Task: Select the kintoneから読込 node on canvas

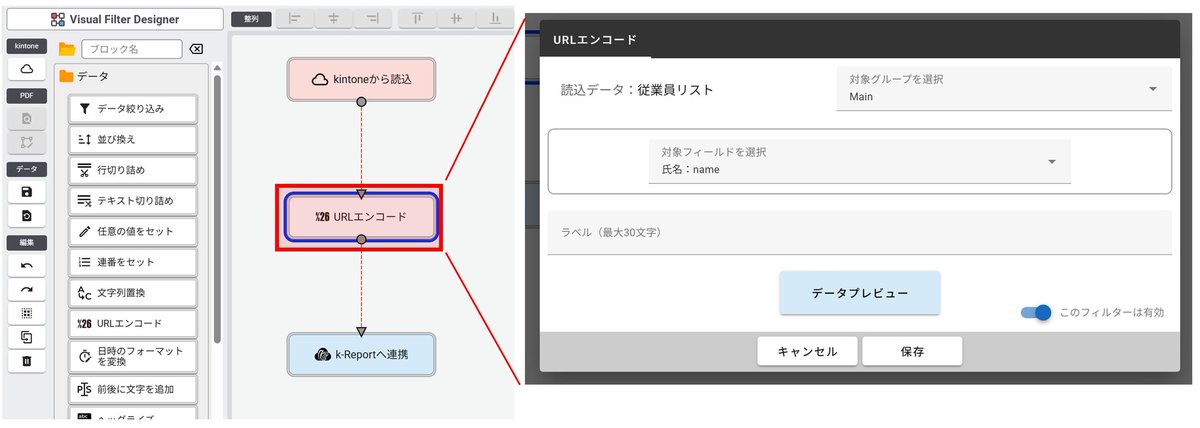Action: coord(361,79)
